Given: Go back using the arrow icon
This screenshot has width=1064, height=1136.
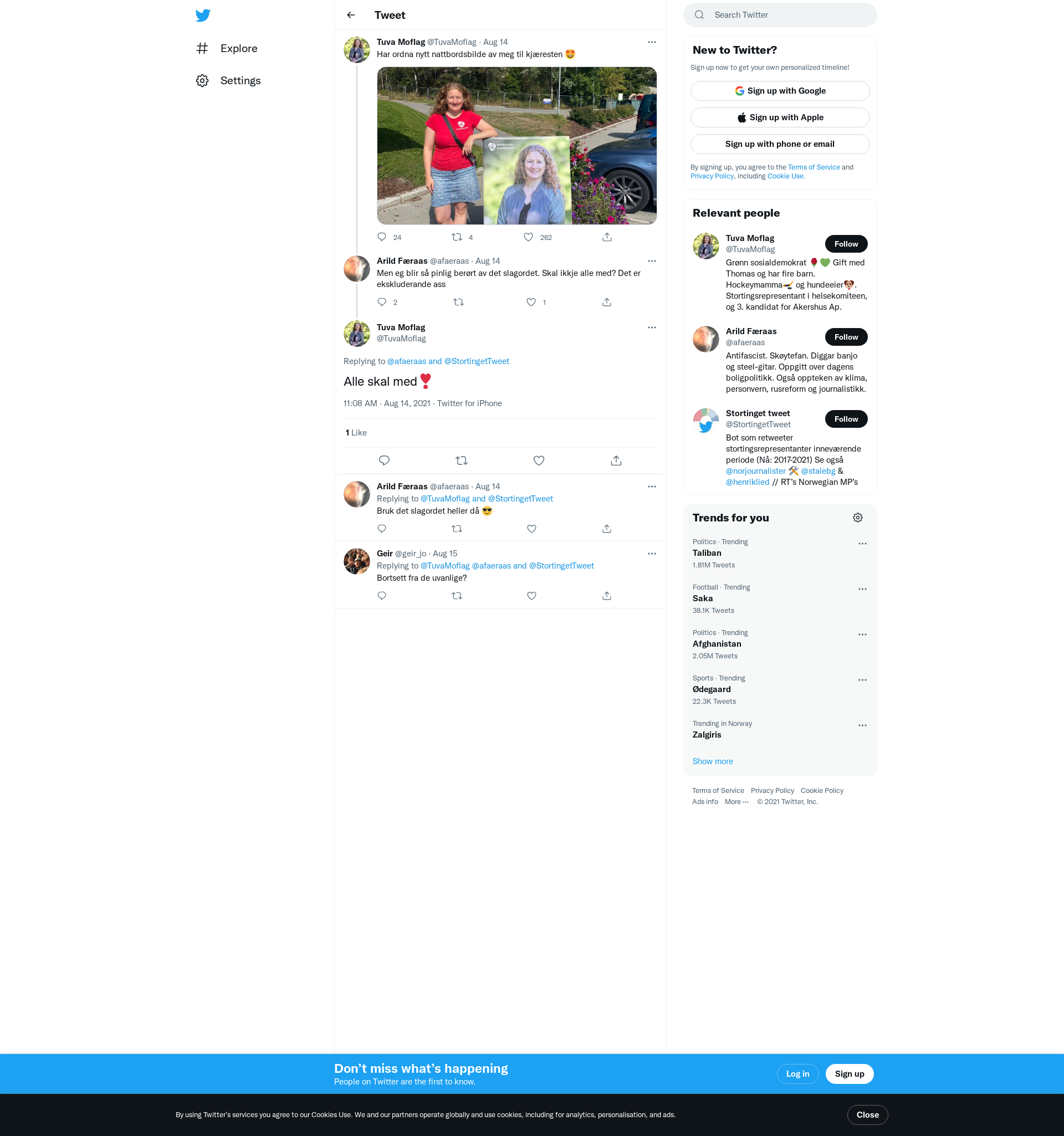Looking at the screenshot, I should 351,16.
